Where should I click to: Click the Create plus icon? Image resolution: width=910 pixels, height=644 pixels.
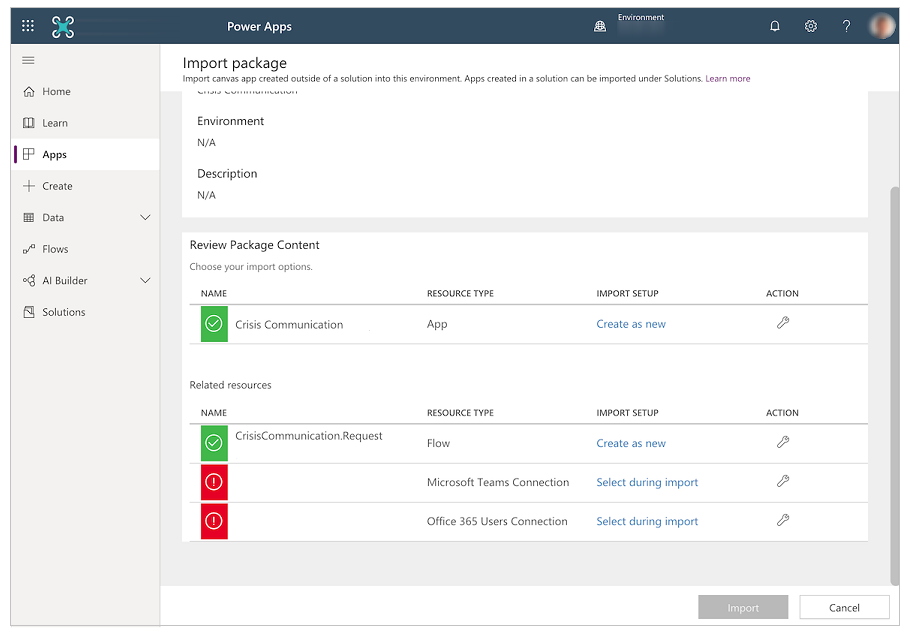28,186
